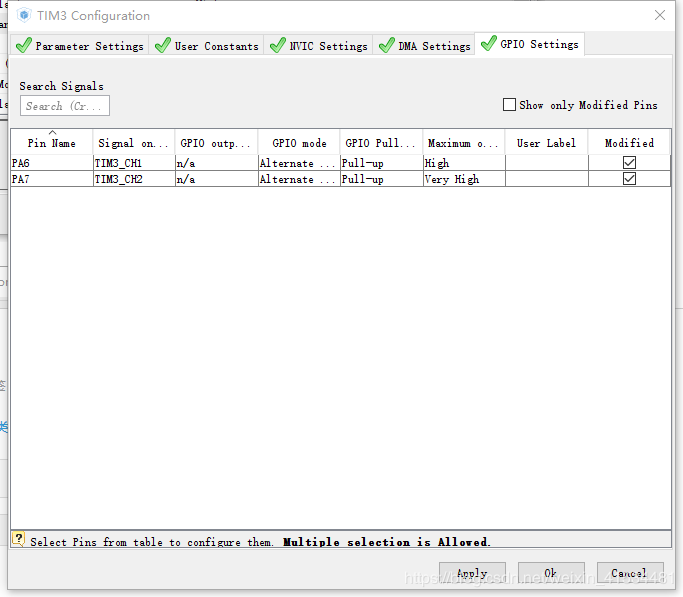Click green checkmark on DMA Settings tab
Viewport: 683px width, 597px height.
coord(387,45)
